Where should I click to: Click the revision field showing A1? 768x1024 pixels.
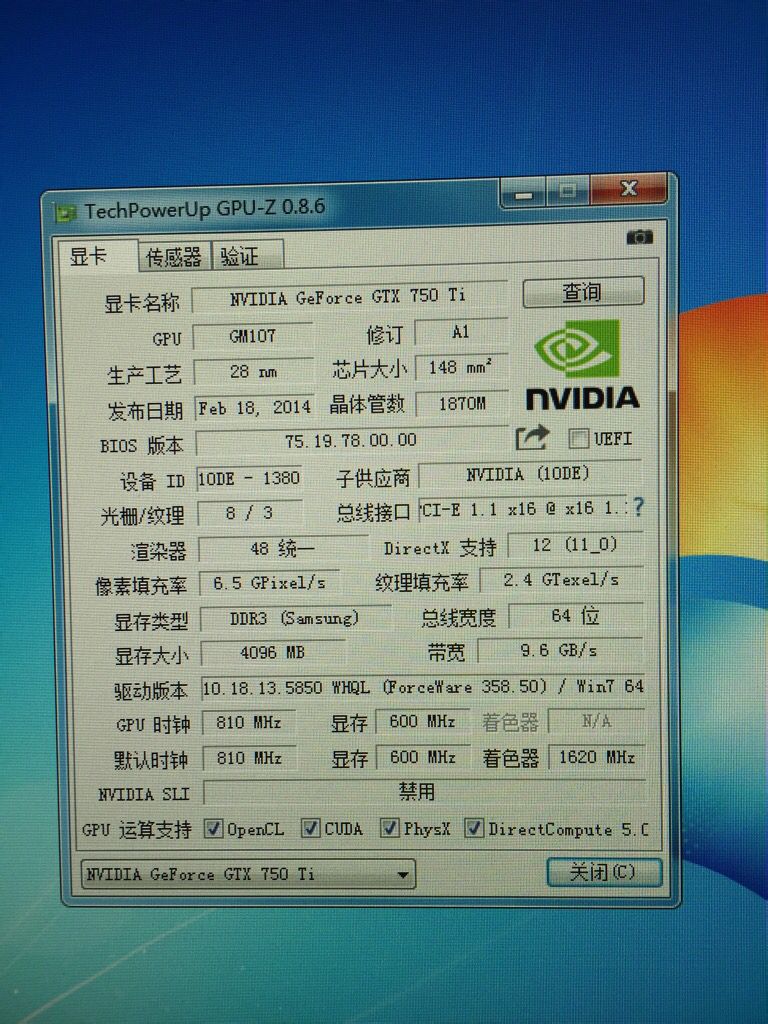coord(461,332)
